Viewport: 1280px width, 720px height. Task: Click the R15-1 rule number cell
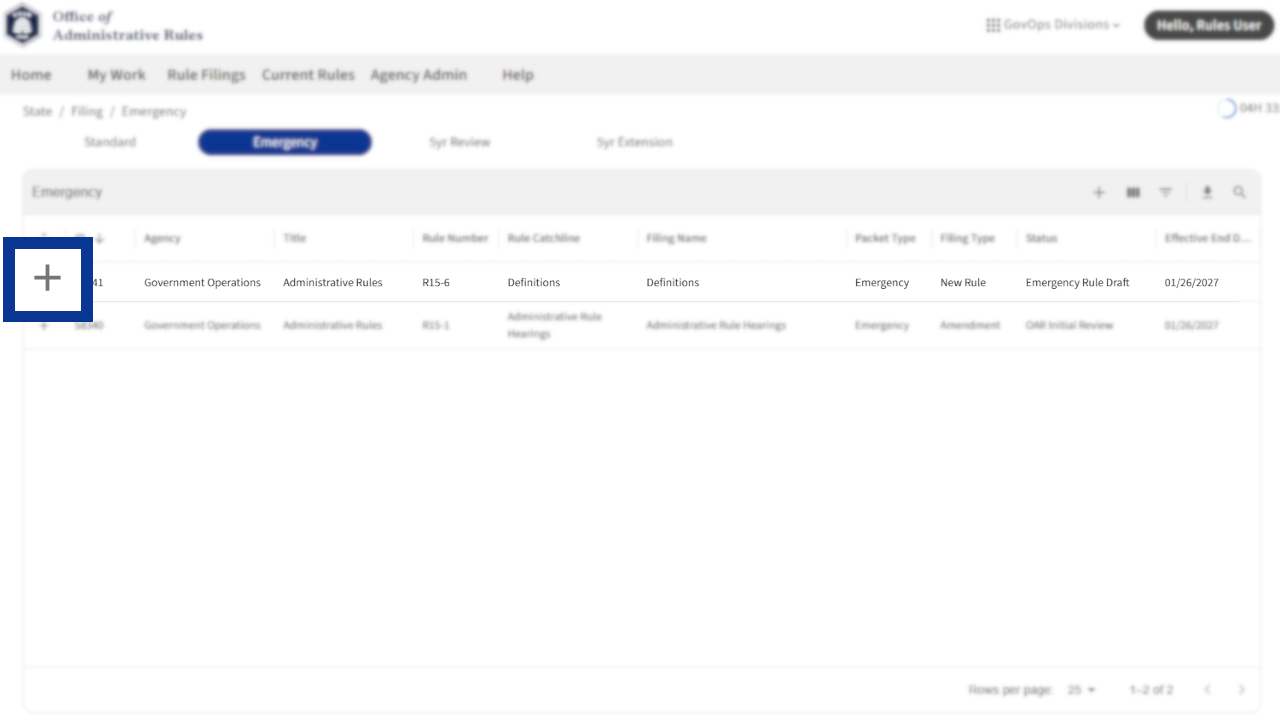point(436,325)
